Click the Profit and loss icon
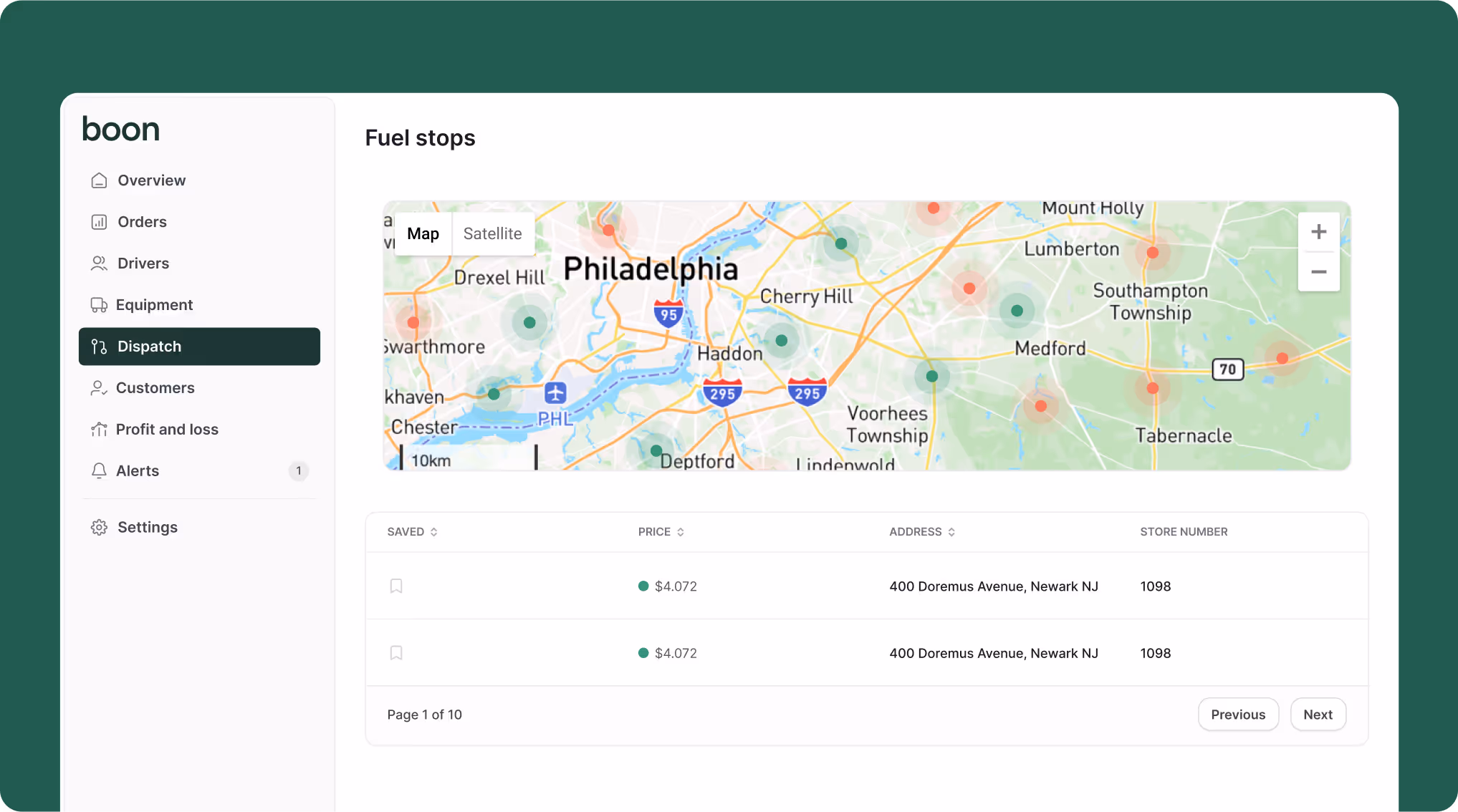The height and width of the screenshot is (812, 1458). [x=99, y=430]
